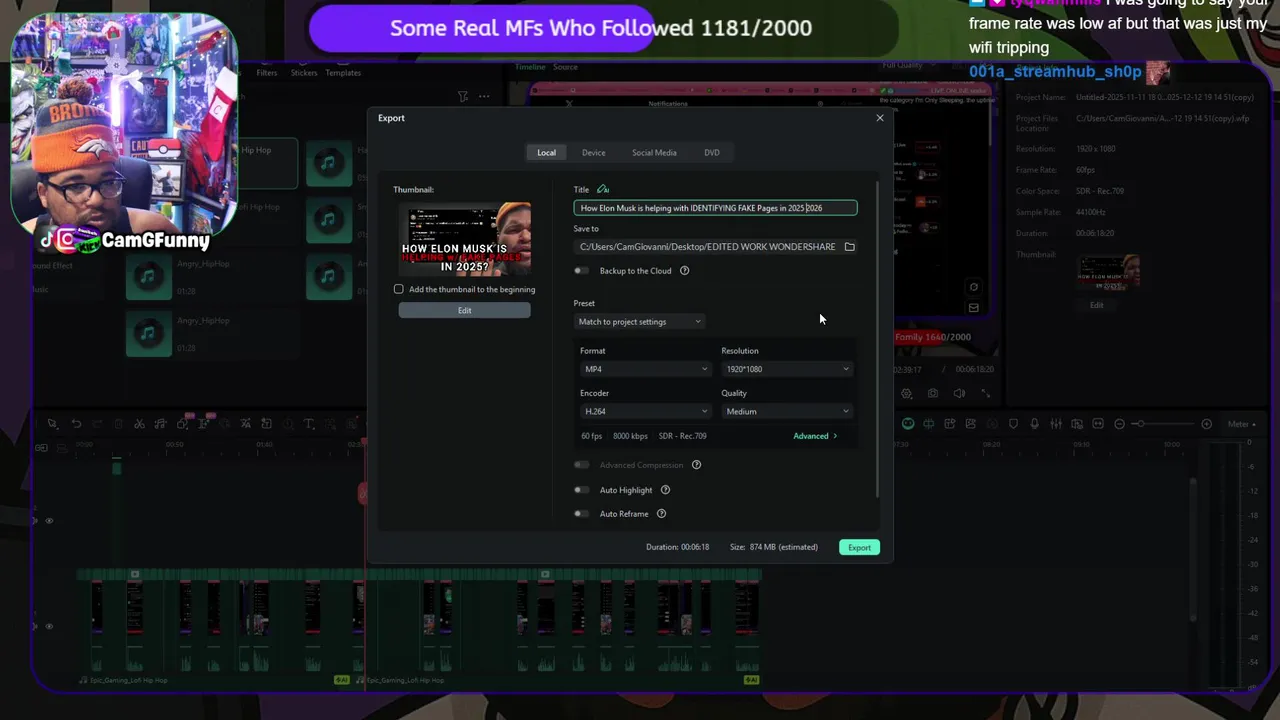Screen dimensions: 1280x720
Task: Click the preview volume speaker icon
Action: tap(959, 394)
